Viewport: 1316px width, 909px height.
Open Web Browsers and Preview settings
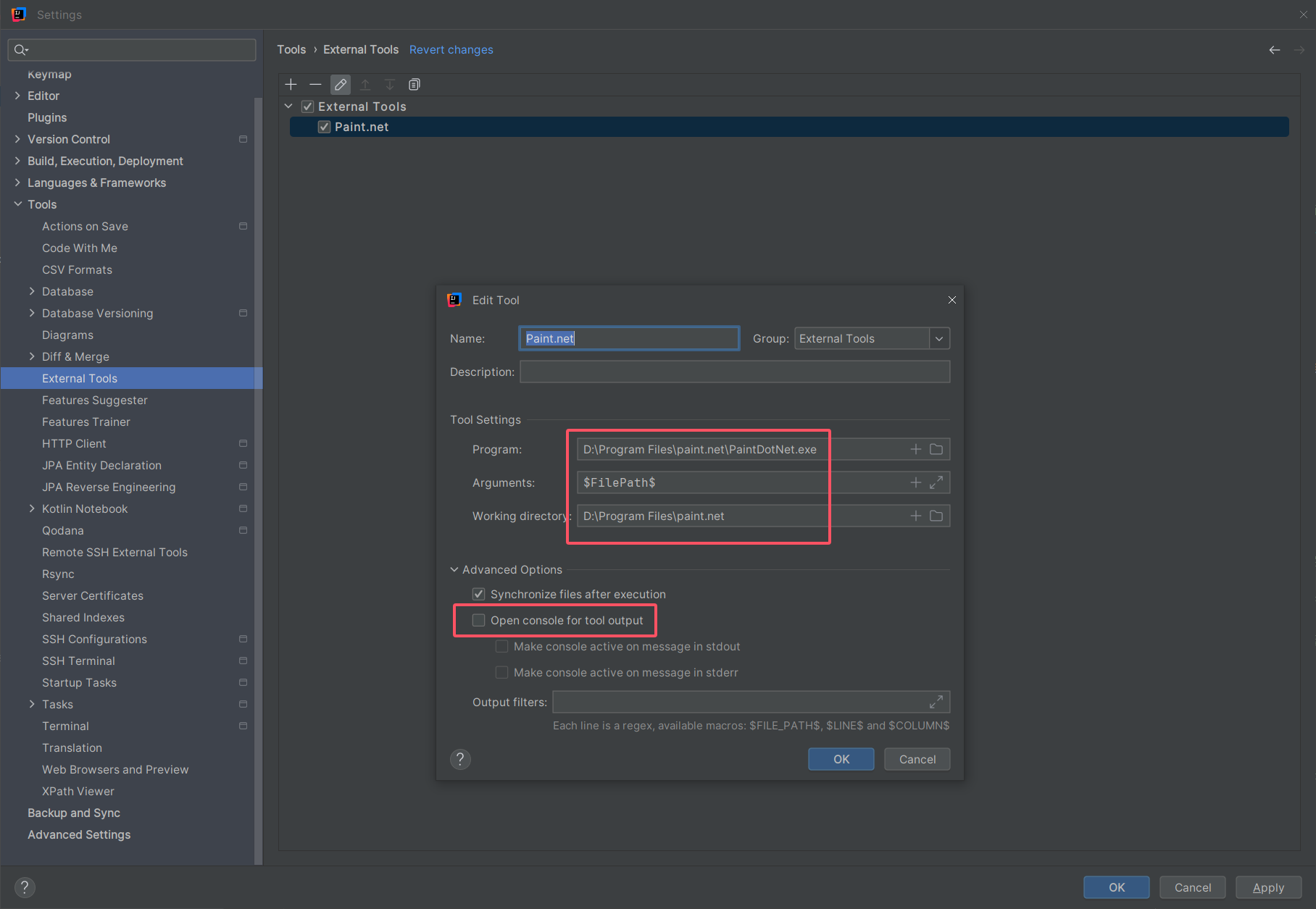coord(115,769)
